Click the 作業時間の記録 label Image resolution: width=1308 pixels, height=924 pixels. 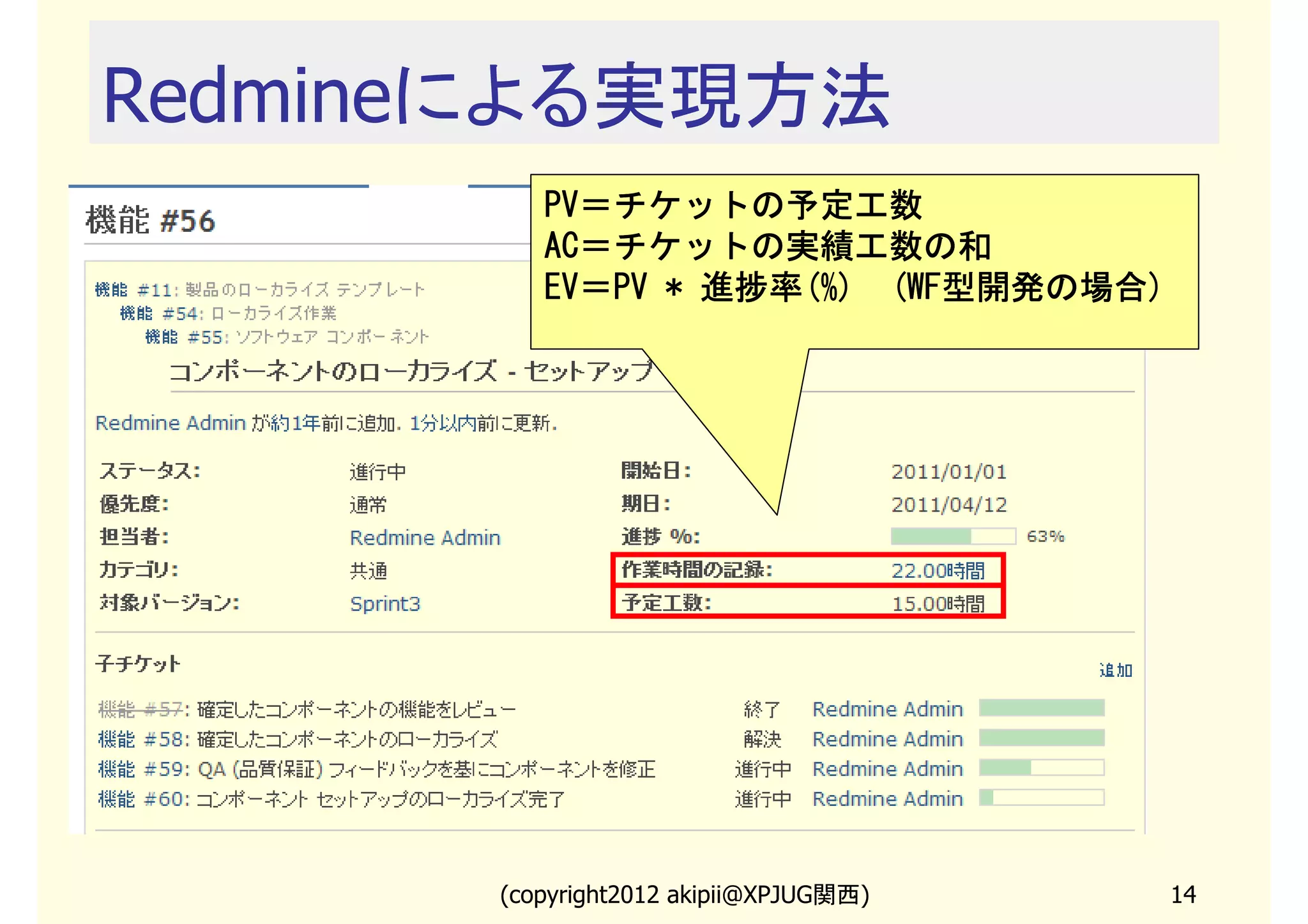pyautogui.click(x=697, y=570)
